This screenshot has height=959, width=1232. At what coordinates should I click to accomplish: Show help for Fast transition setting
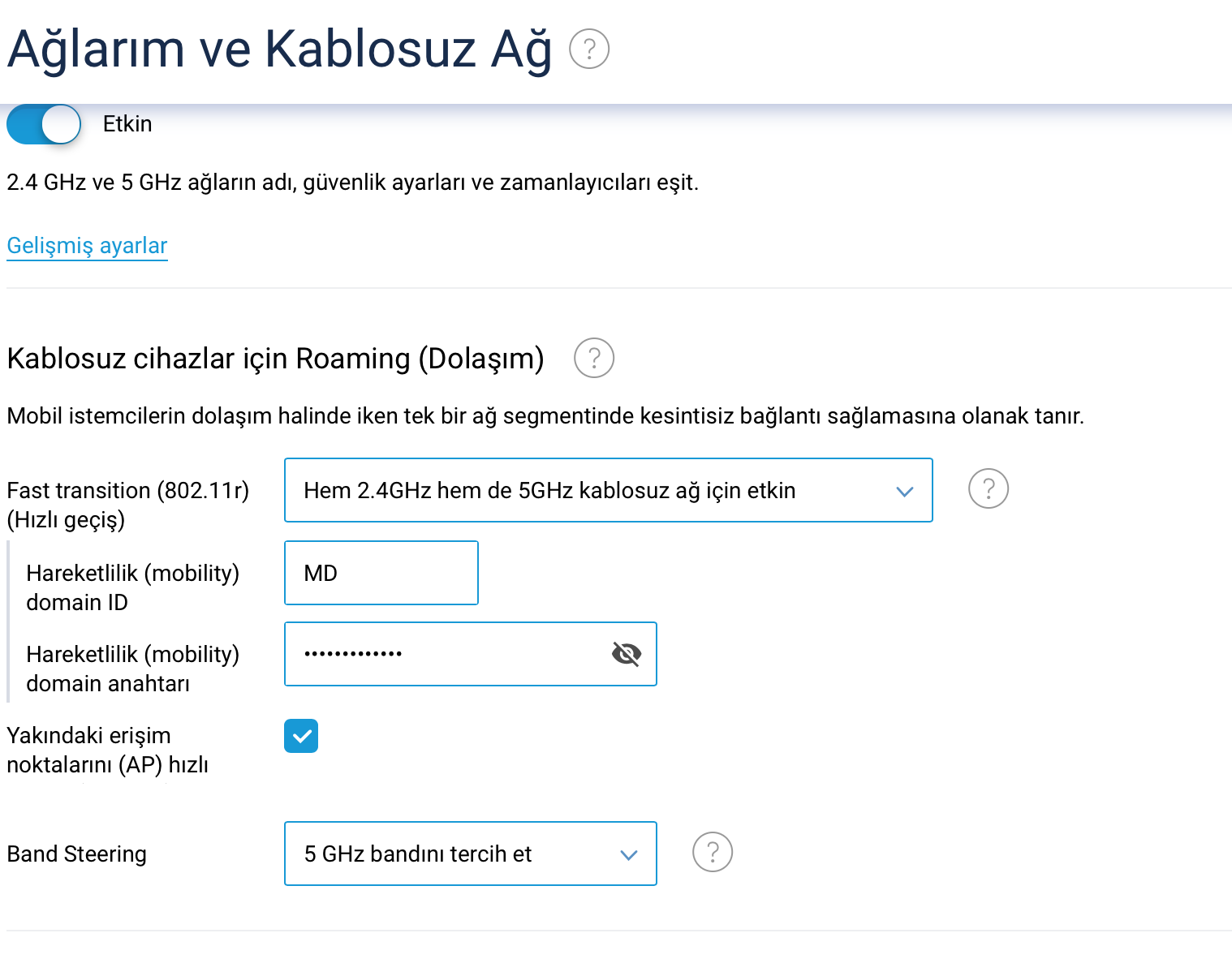989,488
